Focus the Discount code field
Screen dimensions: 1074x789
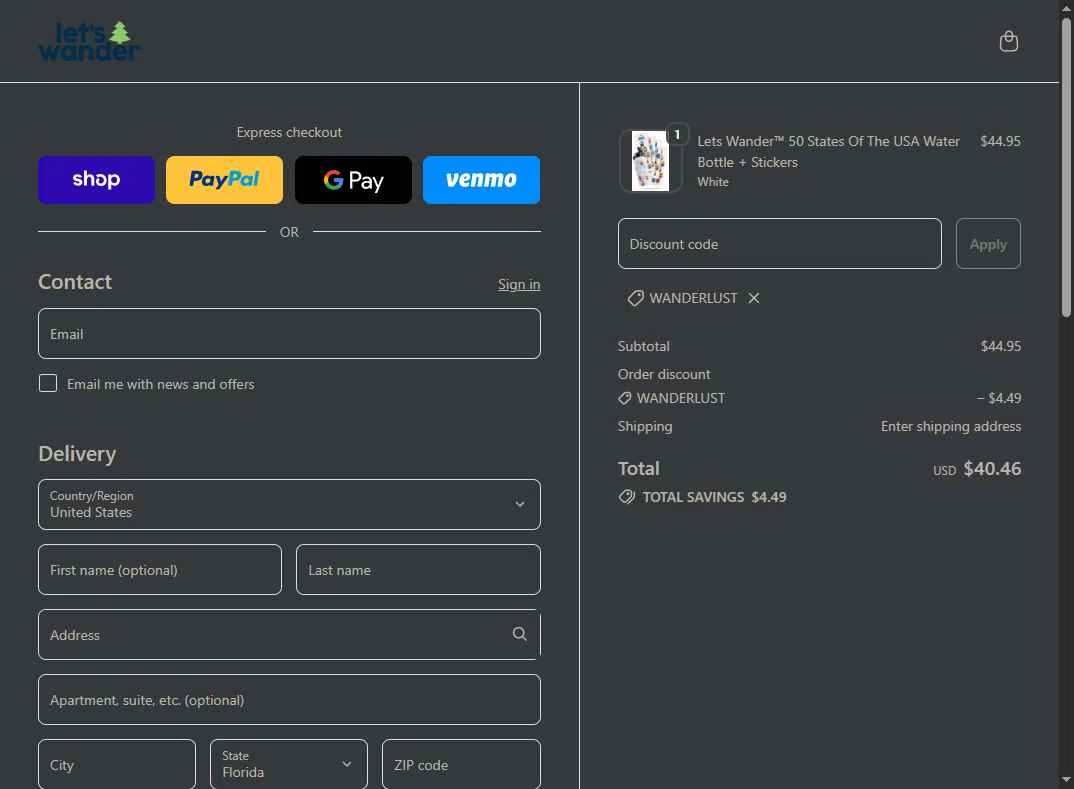point(779,244)
